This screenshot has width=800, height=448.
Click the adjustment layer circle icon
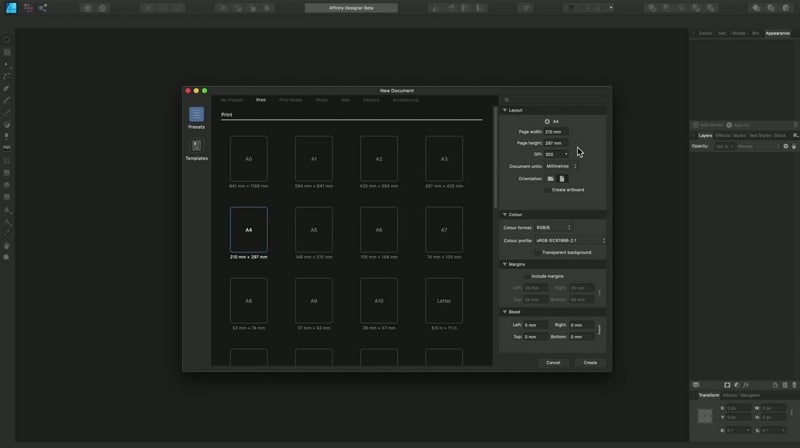click(x=737, y=385)
